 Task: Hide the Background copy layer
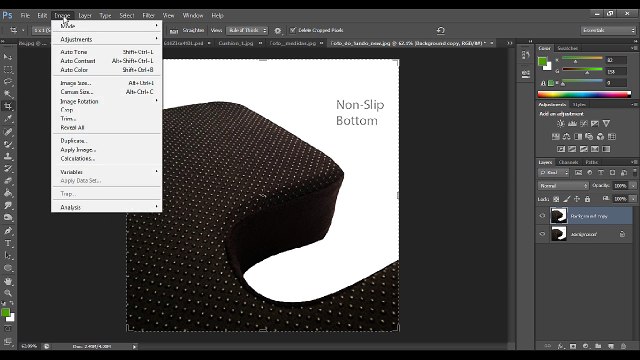[x=542, y=216]
